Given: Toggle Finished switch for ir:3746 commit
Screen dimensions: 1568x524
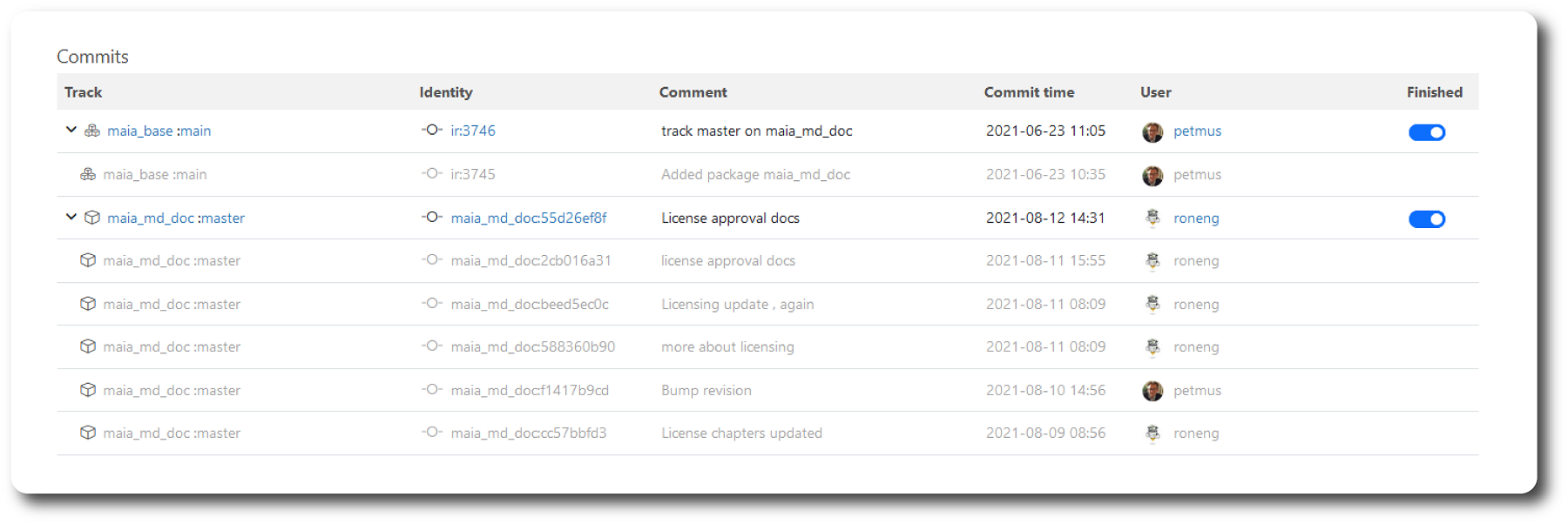Looking at the screenshot, I should point(1426,132).
